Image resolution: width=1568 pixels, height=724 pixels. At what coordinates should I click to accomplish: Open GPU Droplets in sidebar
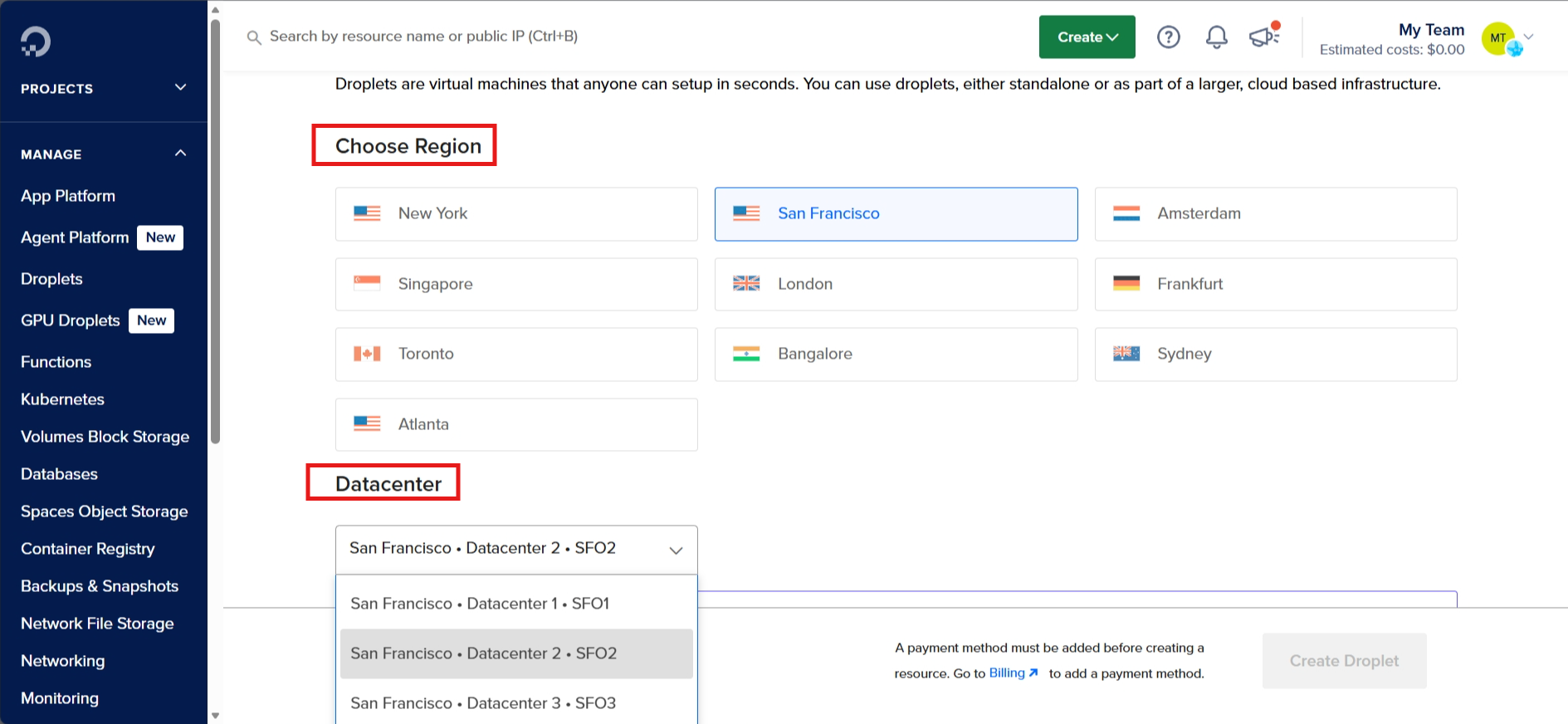click(x=71, y=320)
